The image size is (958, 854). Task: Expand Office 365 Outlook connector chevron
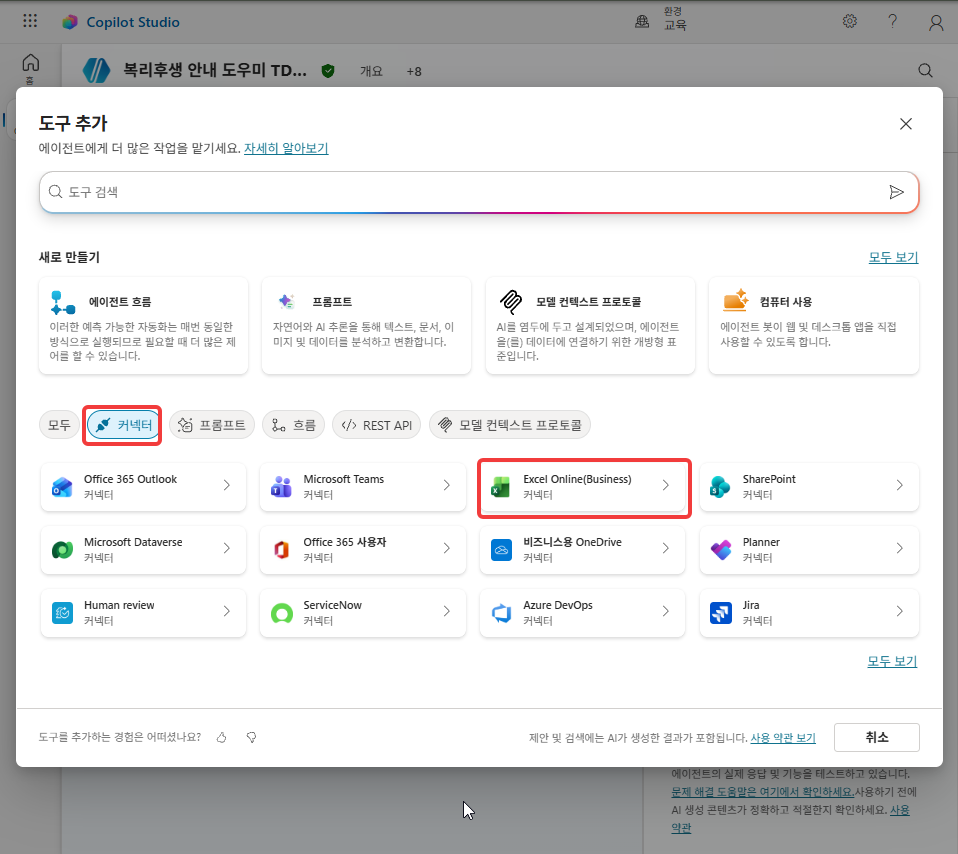227,485
